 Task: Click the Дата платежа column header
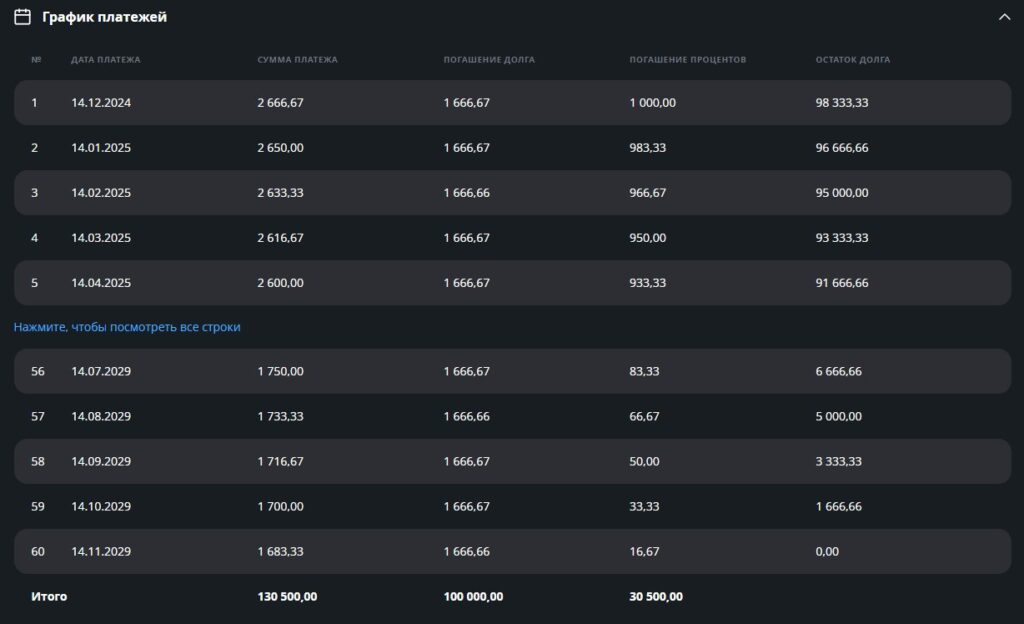click(x=106, y=60)
